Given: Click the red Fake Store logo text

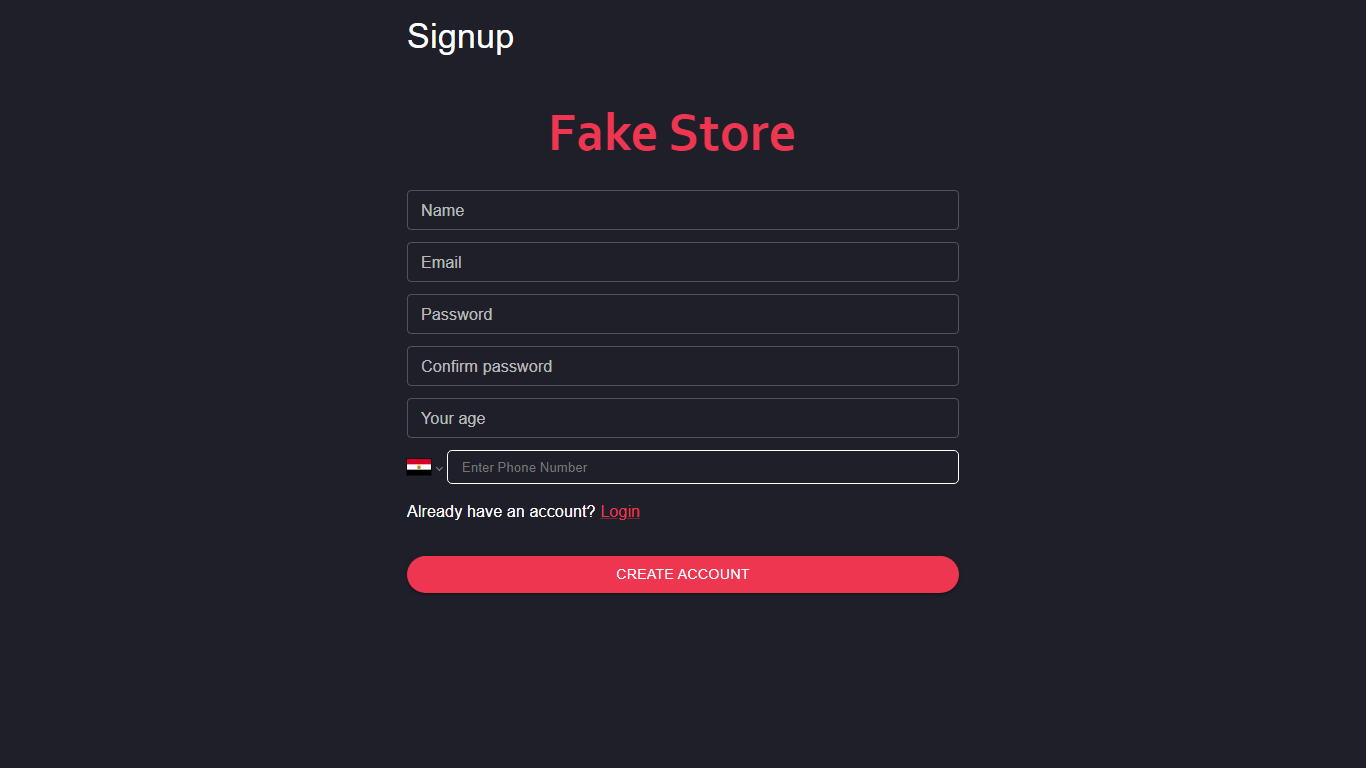Looking at the screenshot, I should 672,133.
